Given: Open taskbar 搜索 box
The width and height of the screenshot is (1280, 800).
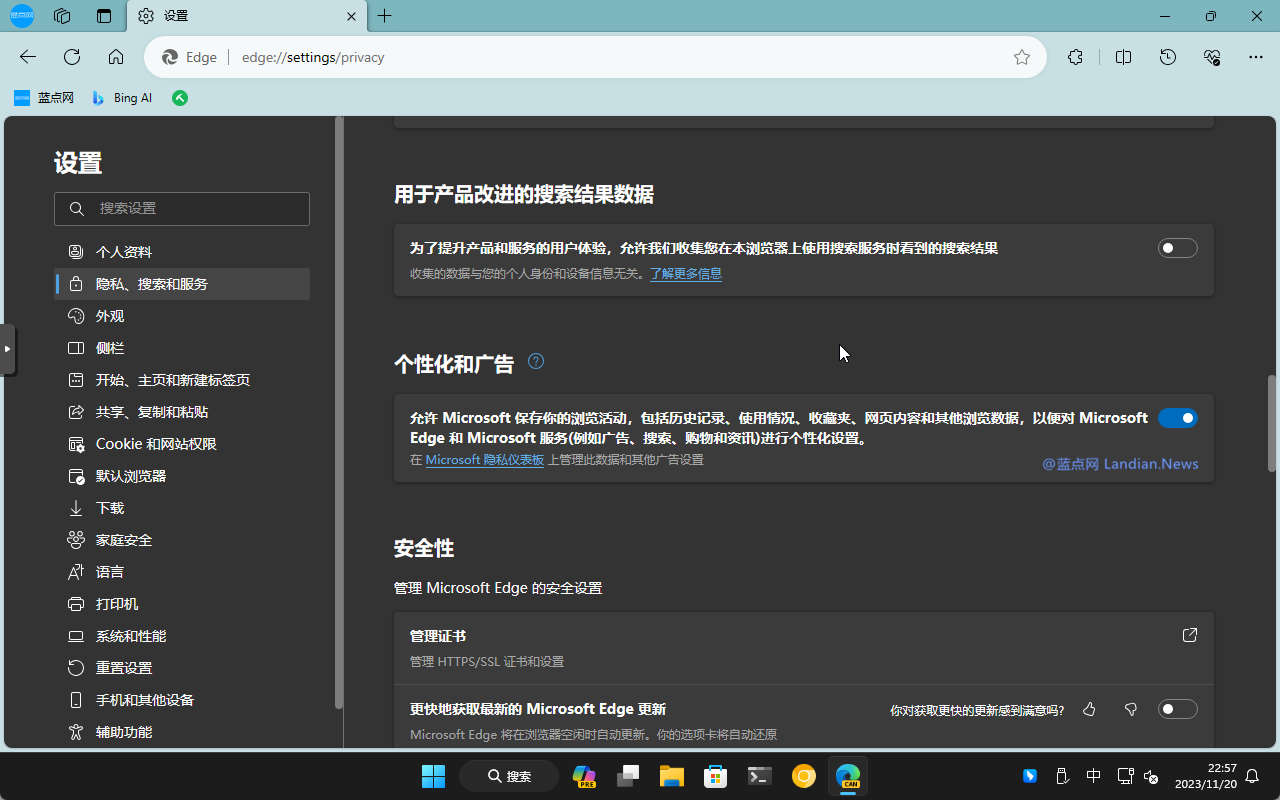Looking at the screenshot, I should click(x=509, y=776).
